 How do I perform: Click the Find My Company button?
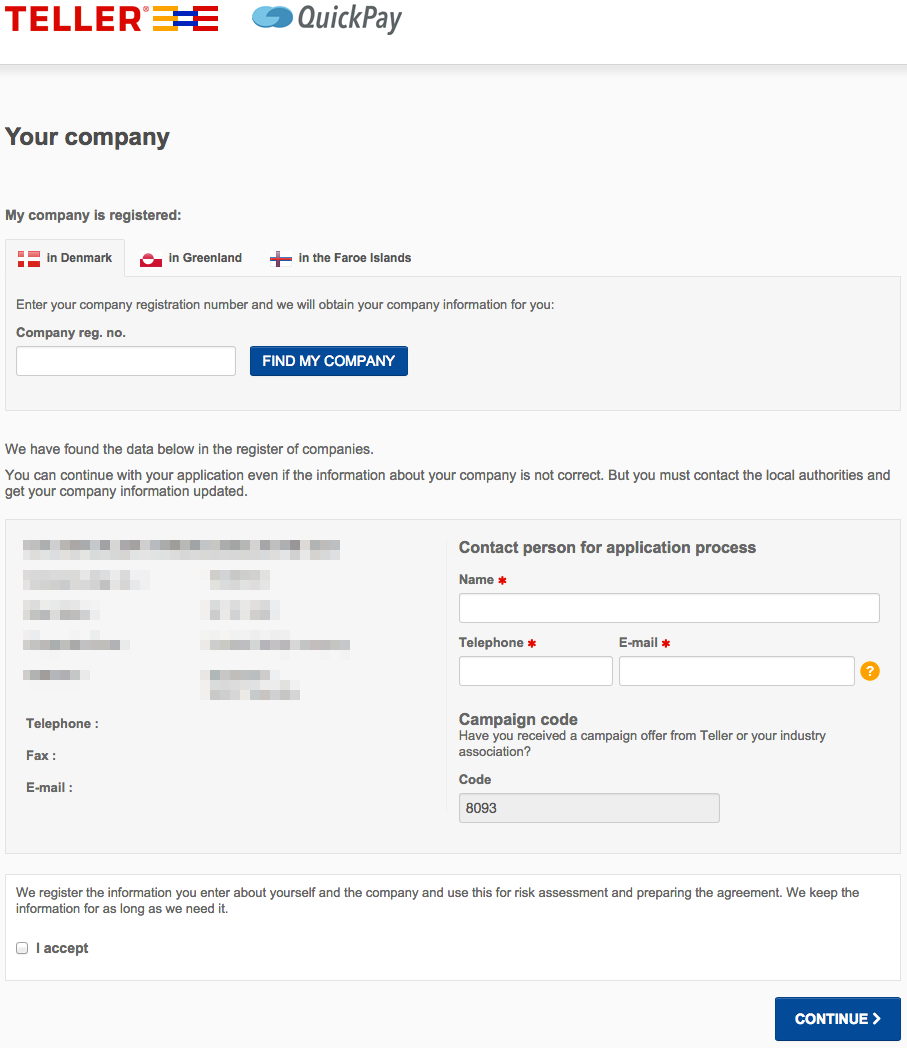[x=329, y=361]
